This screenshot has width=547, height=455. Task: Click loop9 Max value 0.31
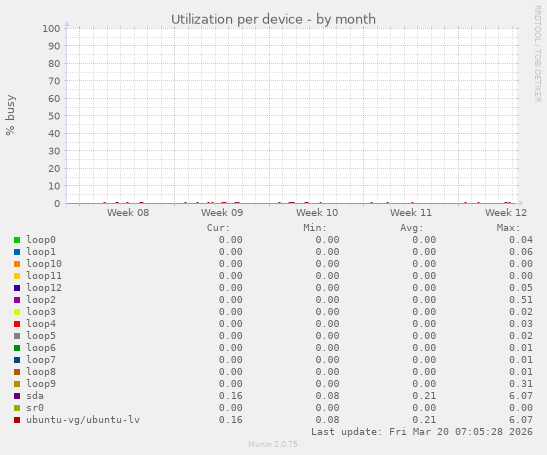pyautogui.click(x=521, y=384)
